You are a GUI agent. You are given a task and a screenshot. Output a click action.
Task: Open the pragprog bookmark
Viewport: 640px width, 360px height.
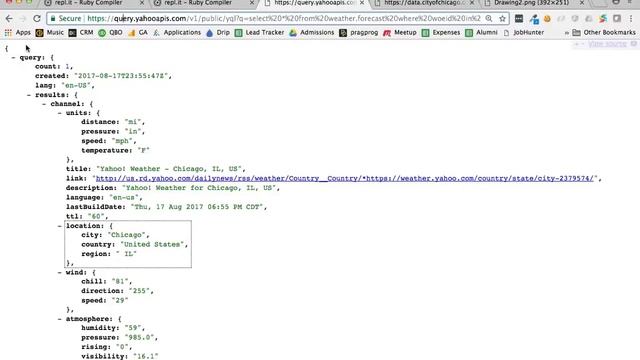[x=358, y=33]
